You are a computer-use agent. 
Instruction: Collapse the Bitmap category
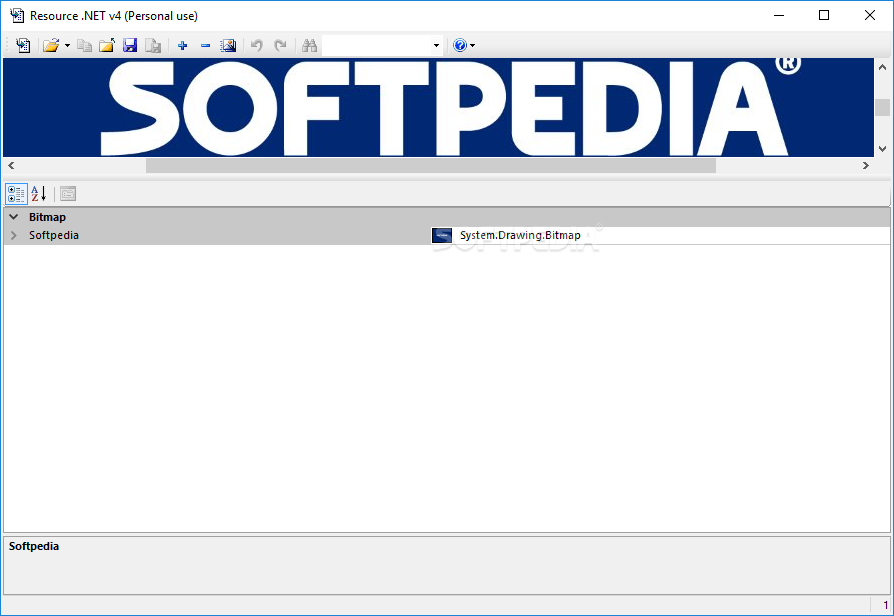pos(14,217)
